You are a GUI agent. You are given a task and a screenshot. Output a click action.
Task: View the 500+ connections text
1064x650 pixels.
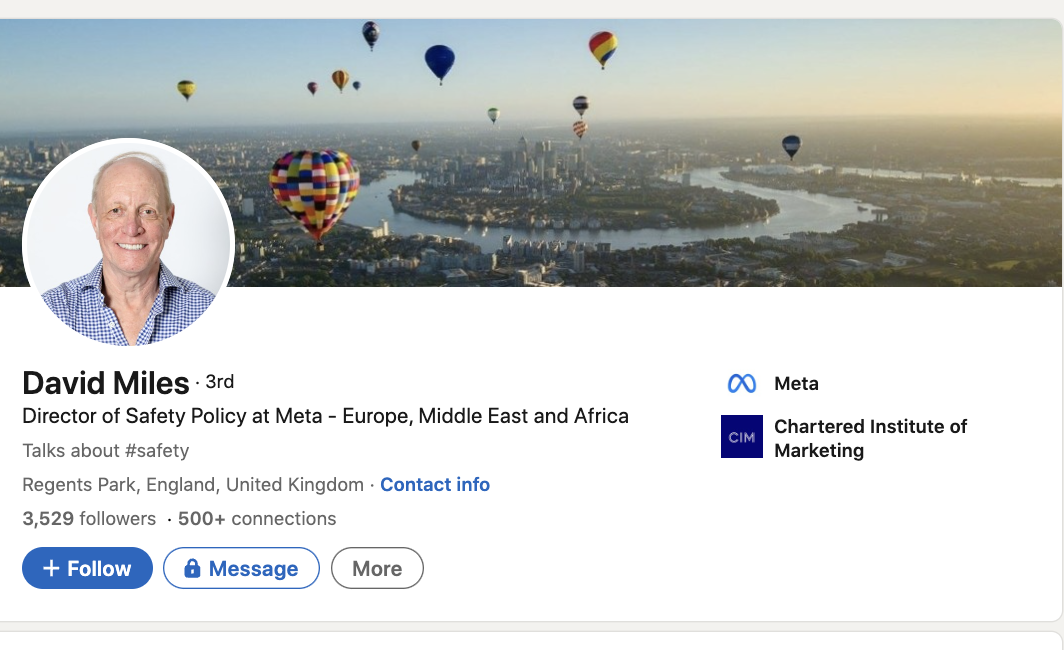pos(257,519)
